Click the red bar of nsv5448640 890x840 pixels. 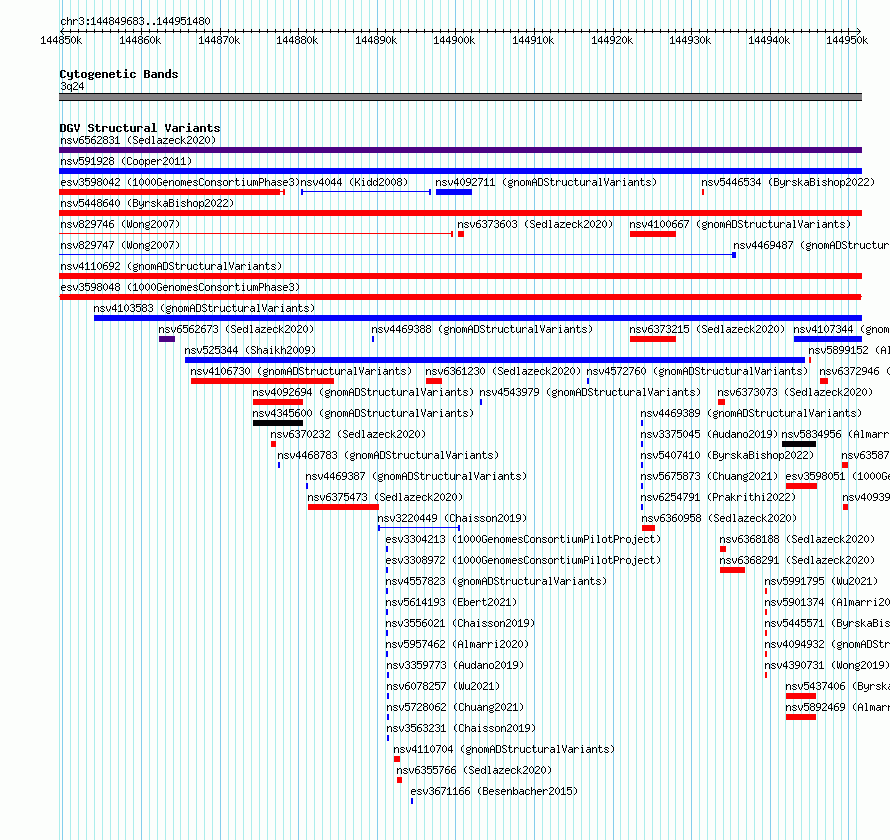coord(460,213)
